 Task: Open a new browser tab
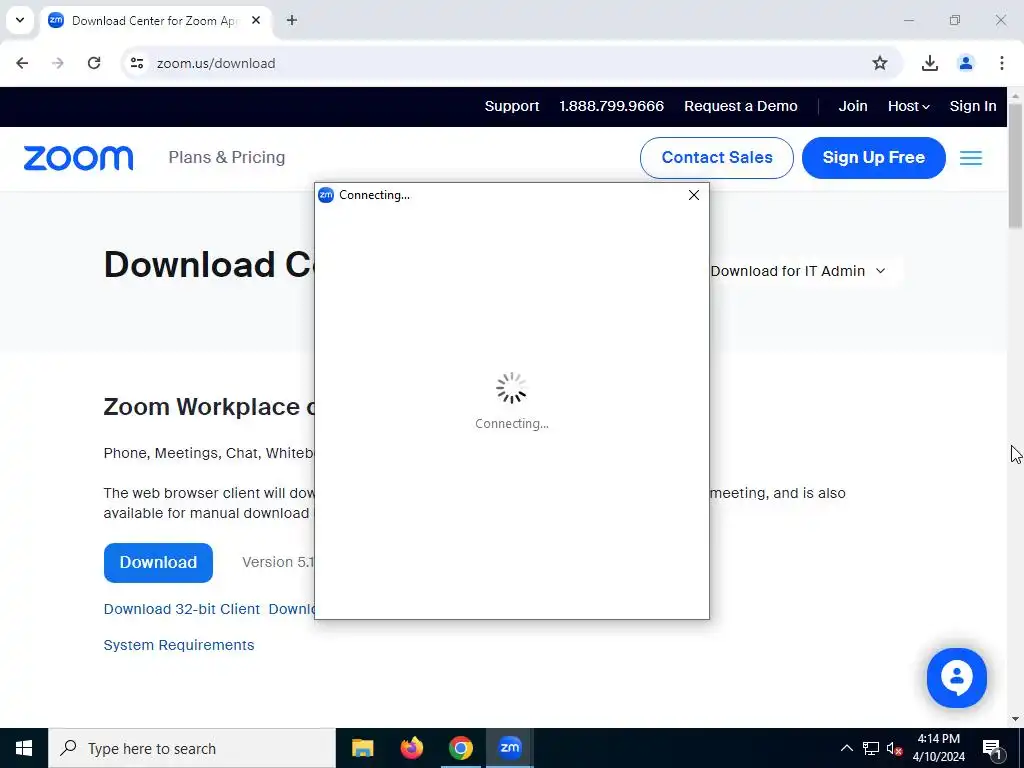pyautogui.click(x=292, y=20)
